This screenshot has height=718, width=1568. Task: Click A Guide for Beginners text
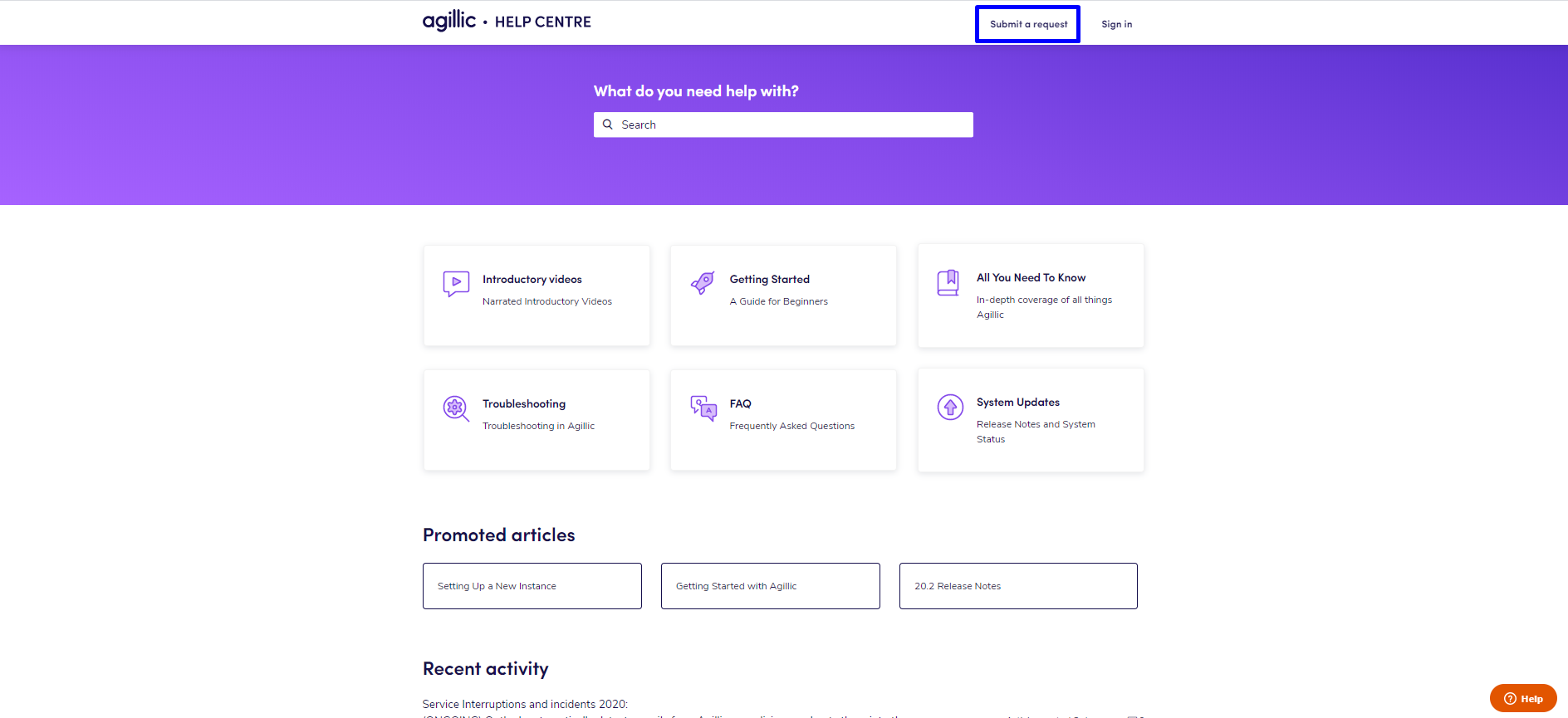779,301
